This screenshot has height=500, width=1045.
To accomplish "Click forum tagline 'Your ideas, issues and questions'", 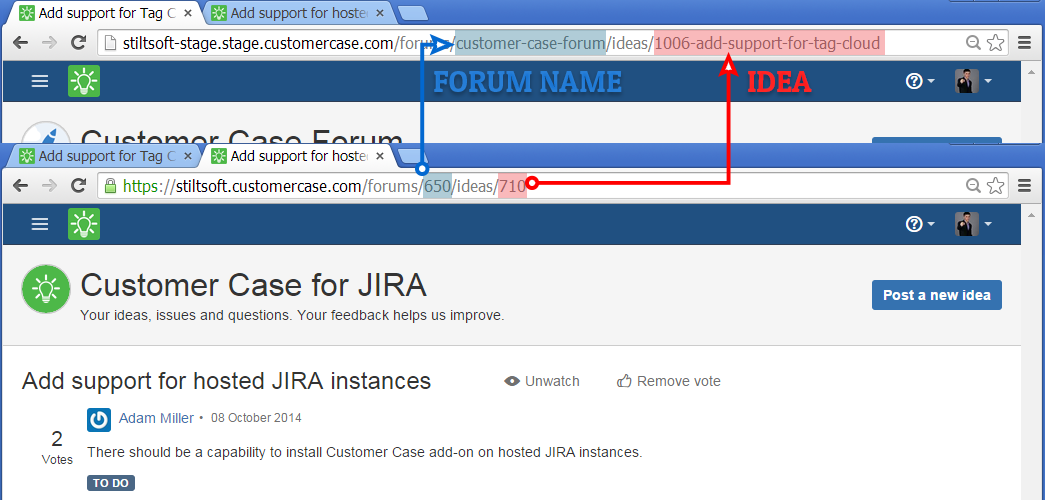I will pos(292,315).
